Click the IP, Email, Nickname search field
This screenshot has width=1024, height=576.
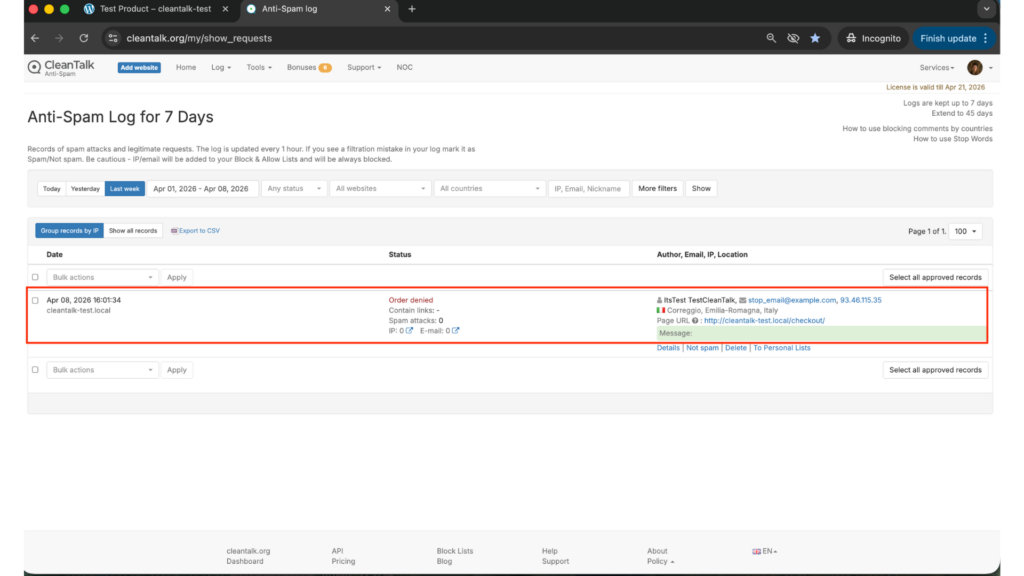(588, 188)
